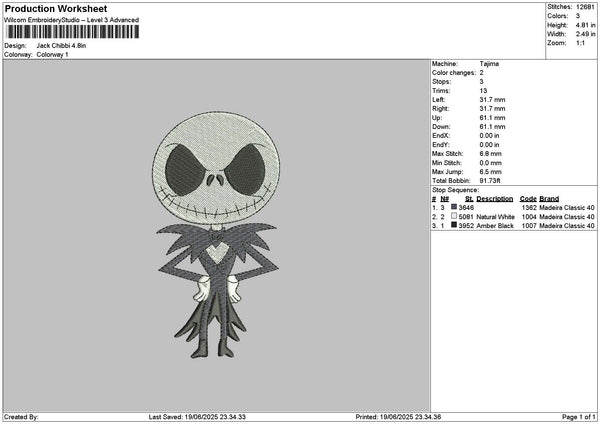This screenshot has width=600, height=424.
Task: Click the Color changes value
Action: click(481, 73)
